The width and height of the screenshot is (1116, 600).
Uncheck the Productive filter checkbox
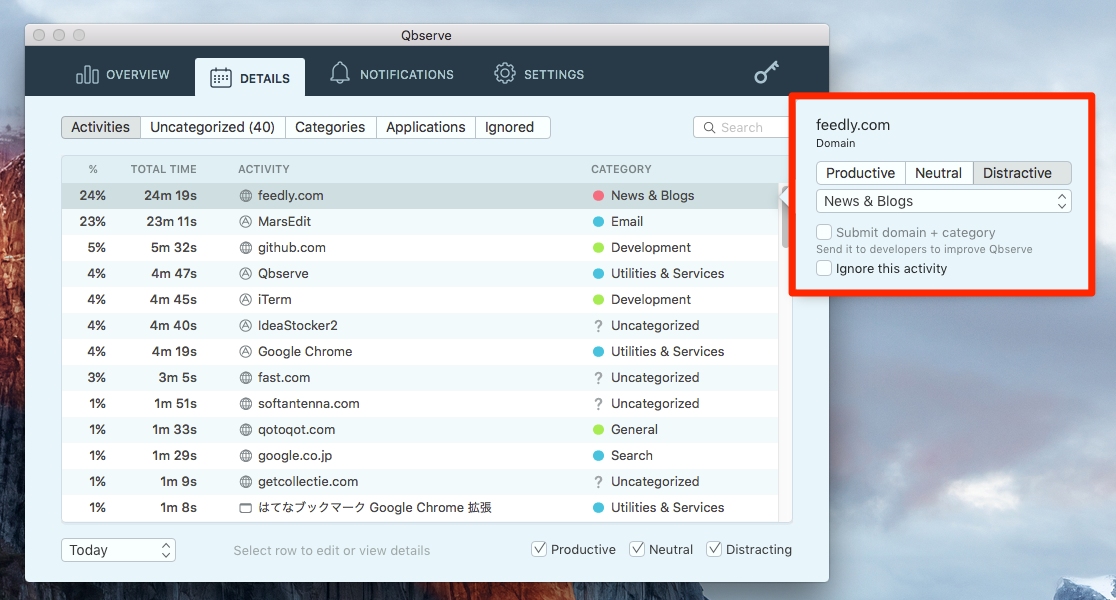point(539,549)
